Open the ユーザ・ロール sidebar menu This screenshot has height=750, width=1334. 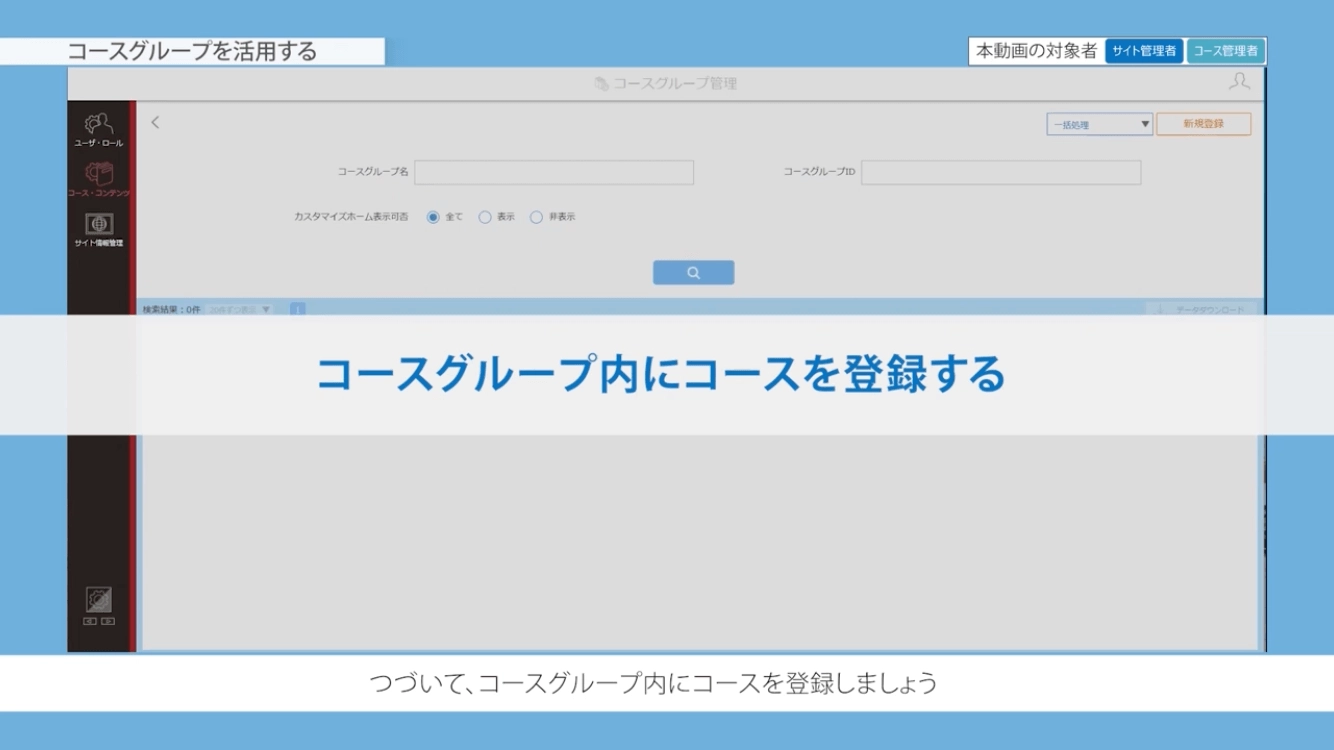click(x=99, y=130)
